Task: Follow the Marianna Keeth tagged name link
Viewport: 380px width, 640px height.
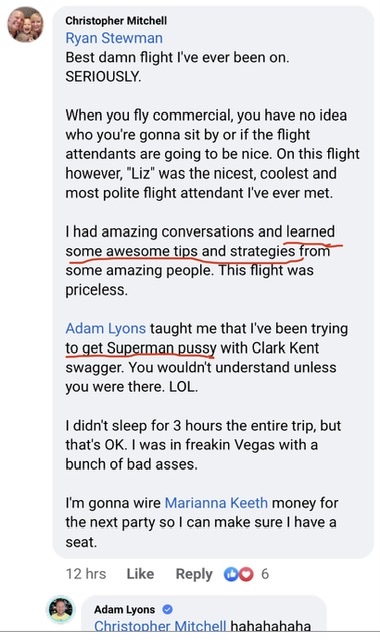Action: [x=216, y=503]
